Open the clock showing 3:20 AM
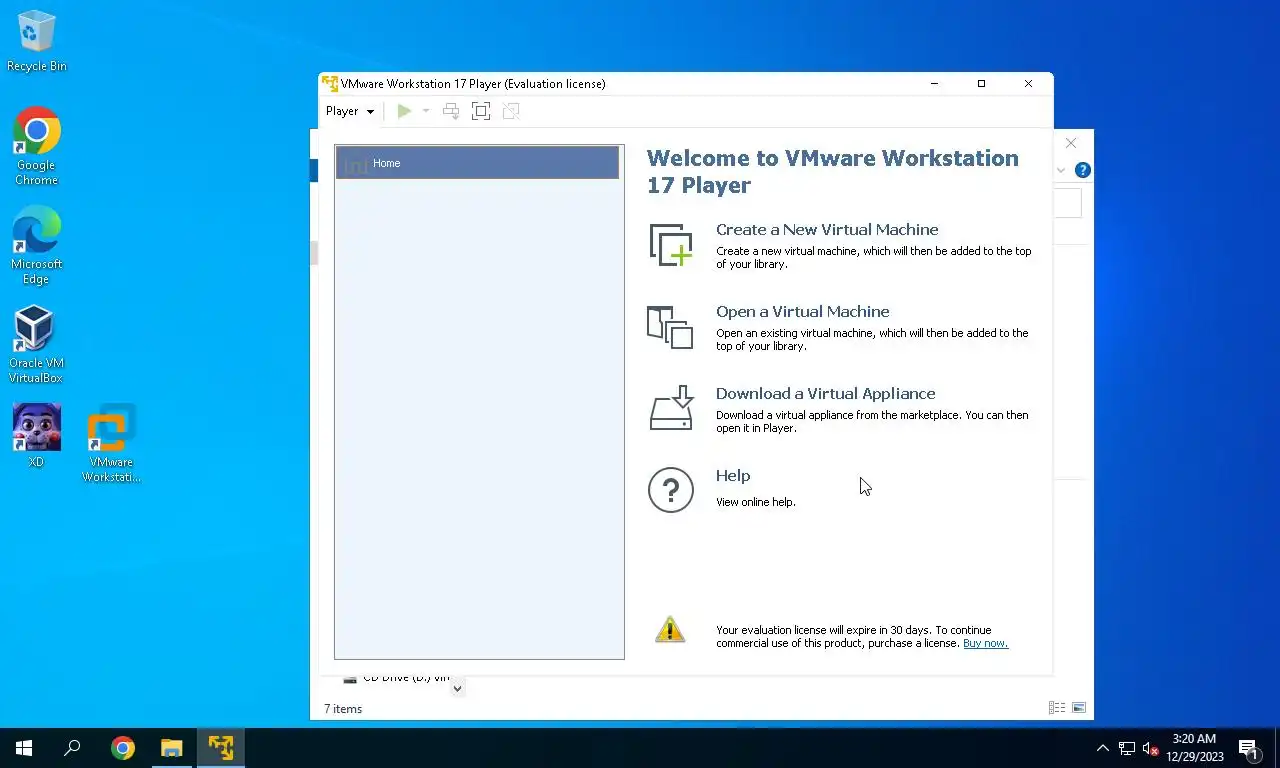The height and width of the screenshot is (768, 1280). click(x=1193, y=748)
